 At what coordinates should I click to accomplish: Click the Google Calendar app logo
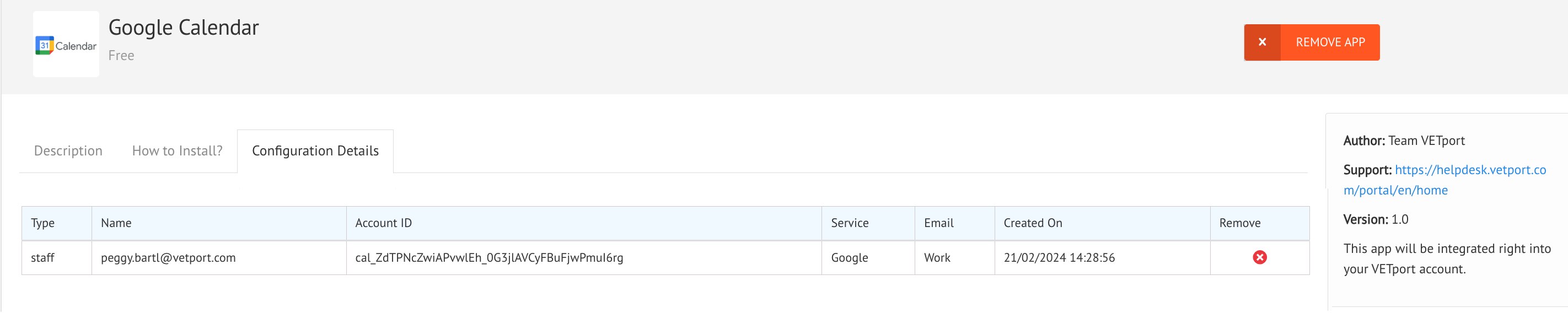(66, 45)
